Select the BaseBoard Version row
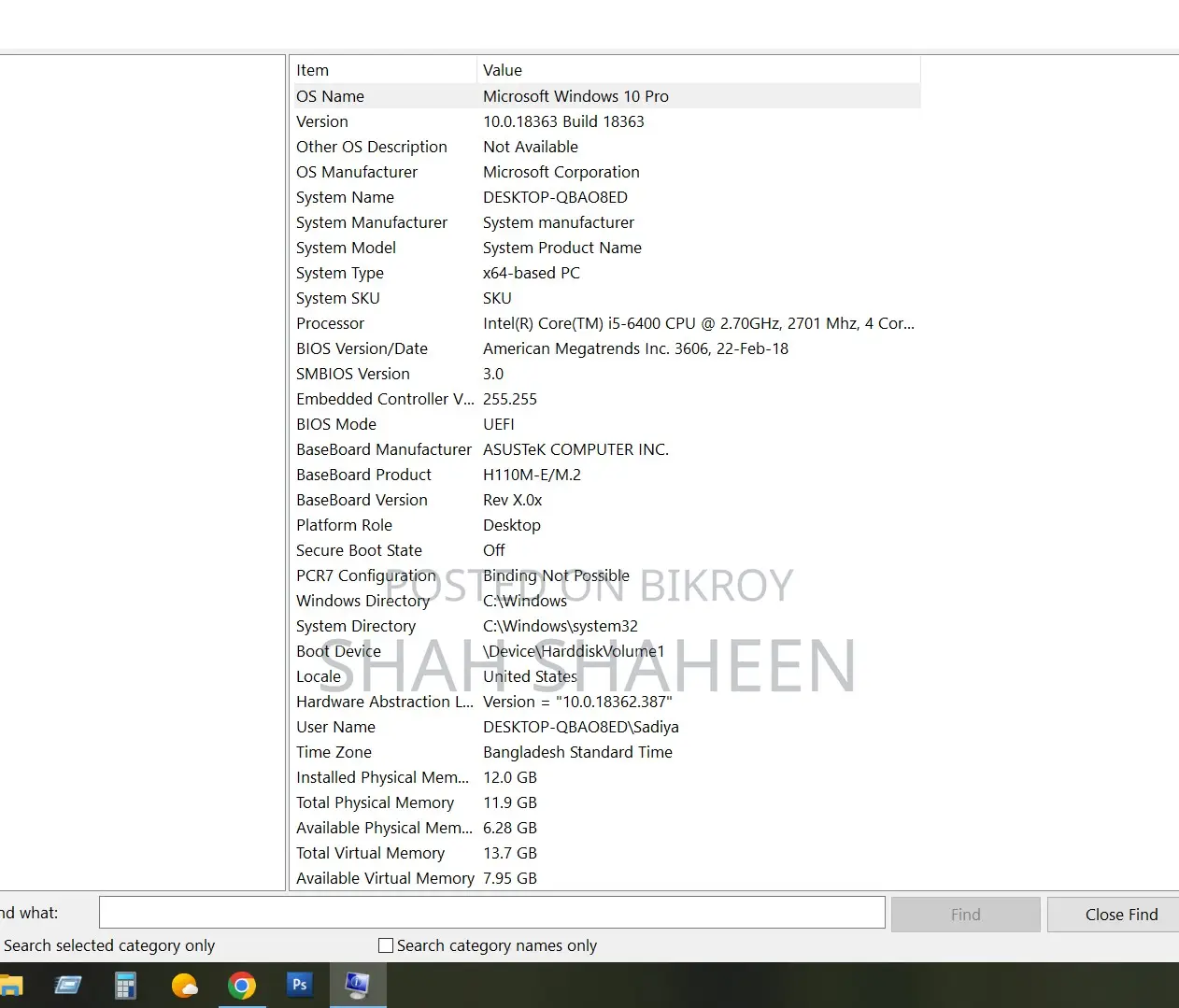 point(607,500)
